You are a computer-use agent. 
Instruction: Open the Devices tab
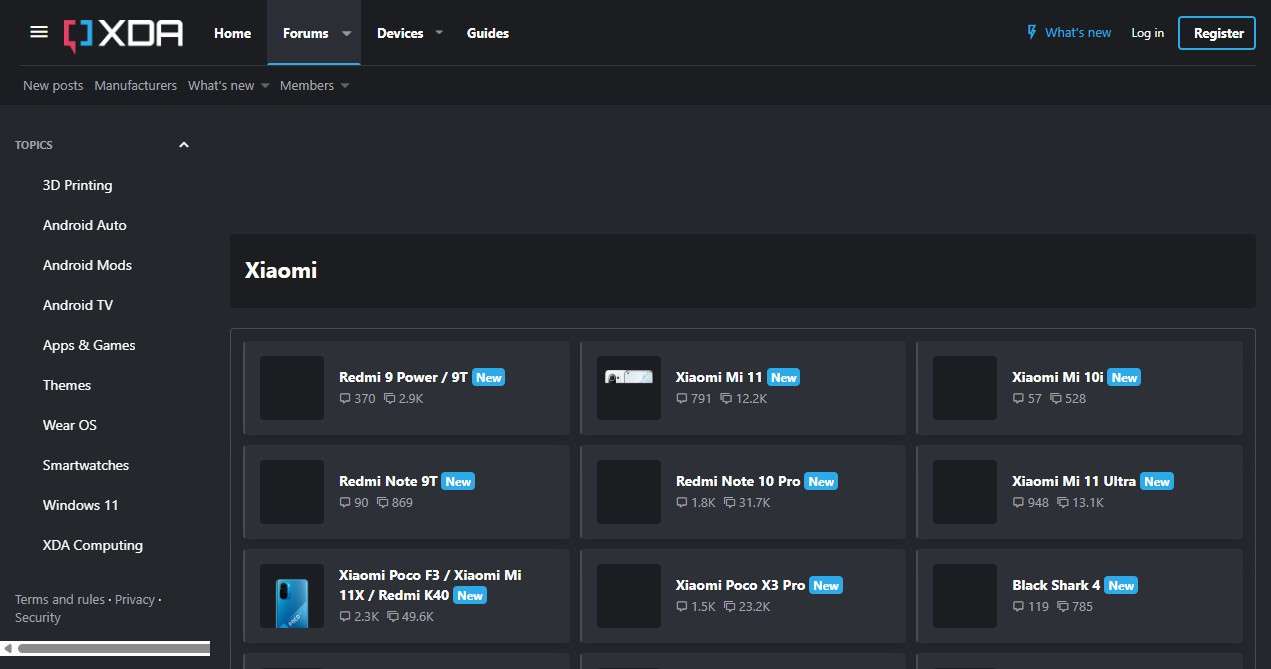[x=400, y=33]
